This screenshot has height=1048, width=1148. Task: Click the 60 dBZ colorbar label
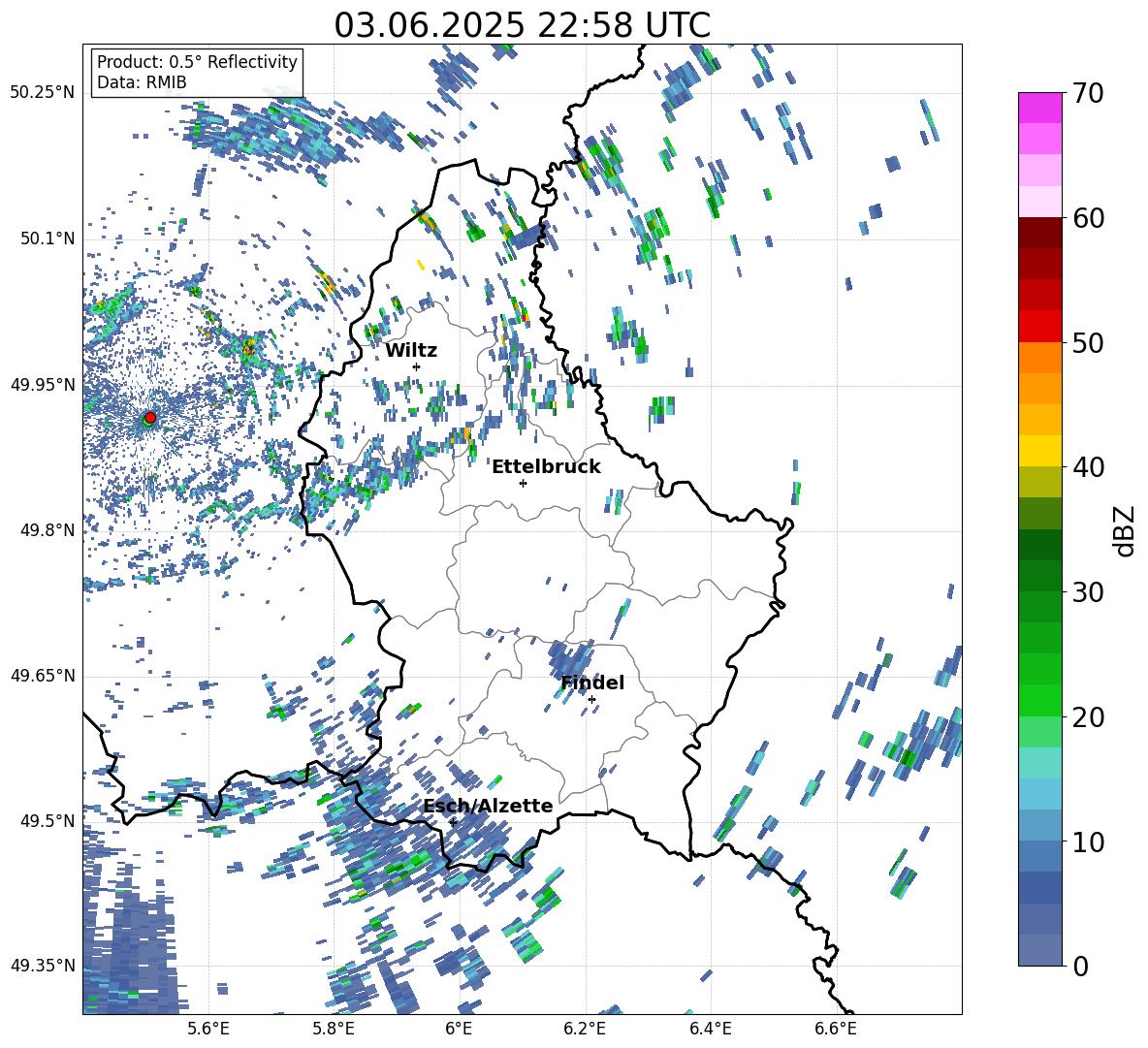click(x=1088, y=218)
